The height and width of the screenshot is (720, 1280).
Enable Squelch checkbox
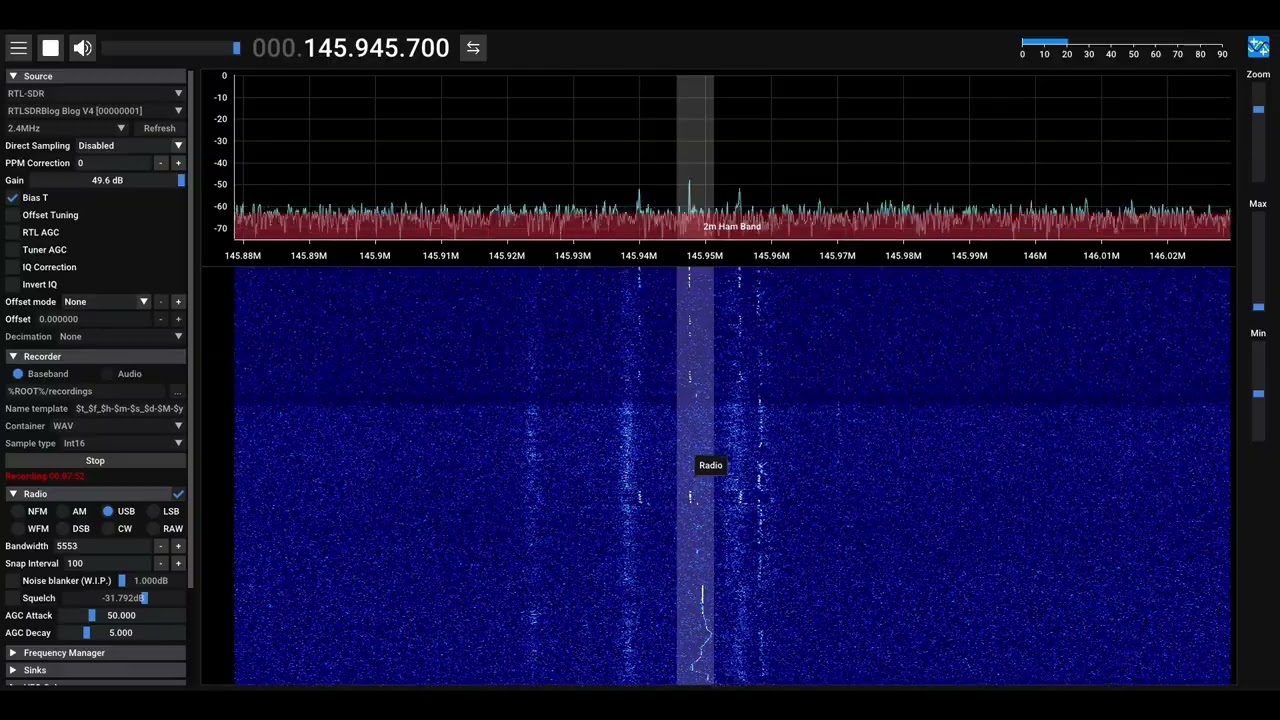13,598
